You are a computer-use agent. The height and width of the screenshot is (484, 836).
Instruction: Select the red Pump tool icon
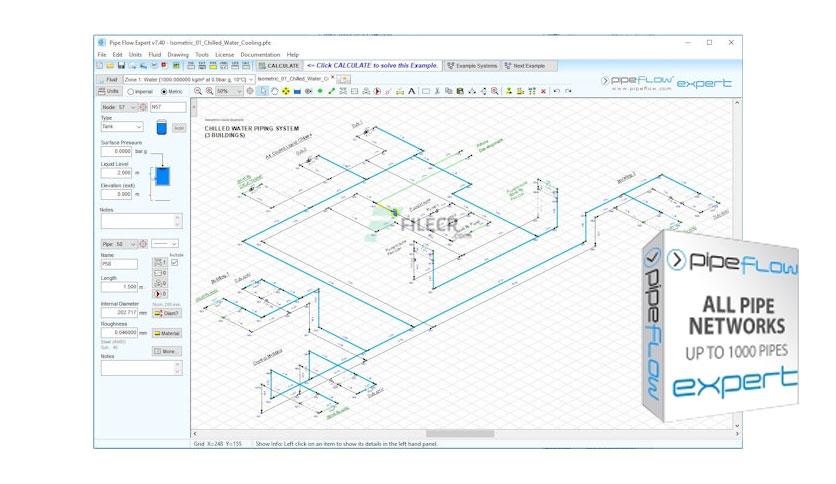pos(377,91)
